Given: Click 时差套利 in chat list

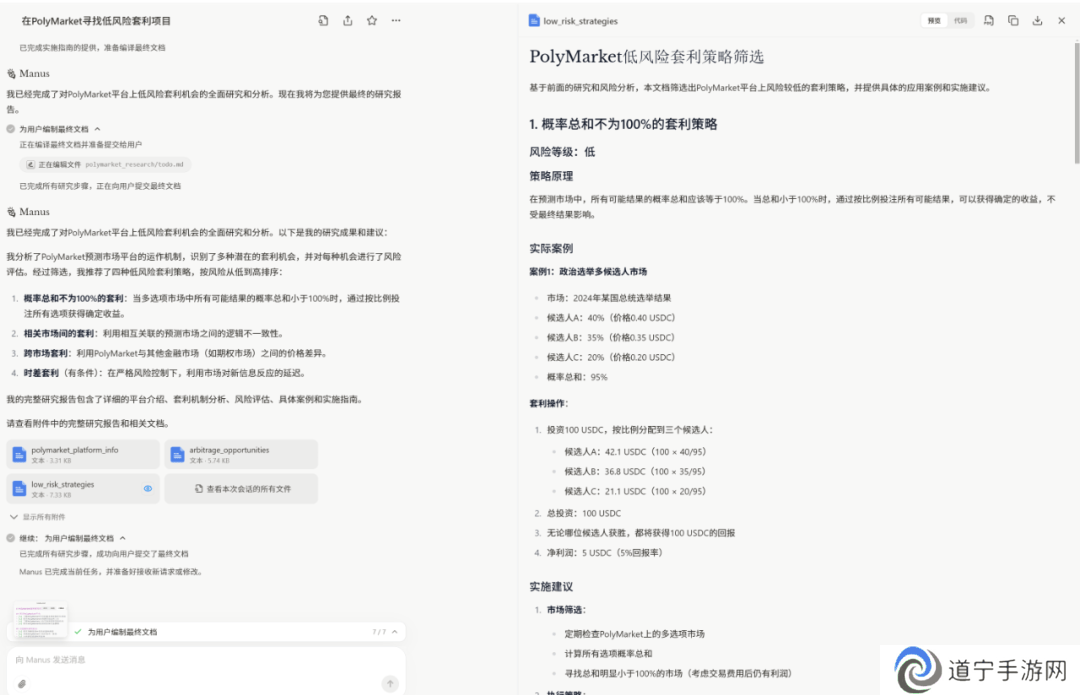Looking at the screenshot, I should point(41,373).
